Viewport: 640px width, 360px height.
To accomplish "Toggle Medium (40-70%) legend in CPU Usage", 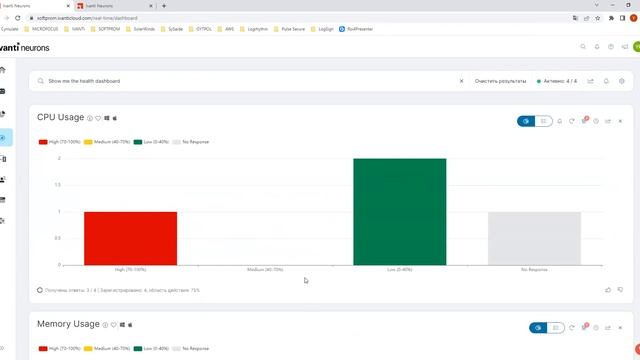I will (107, 142).
